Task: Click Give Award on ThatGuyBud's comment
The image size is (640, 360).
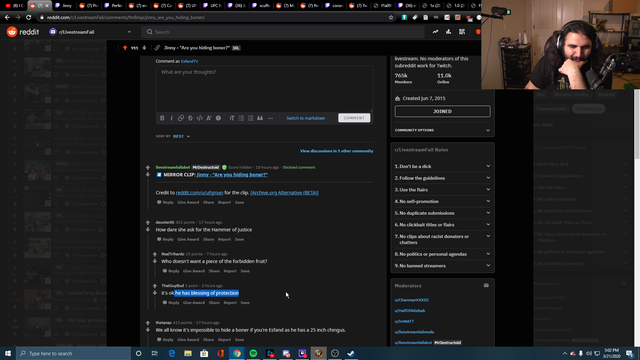Action: tap(194, 302)
